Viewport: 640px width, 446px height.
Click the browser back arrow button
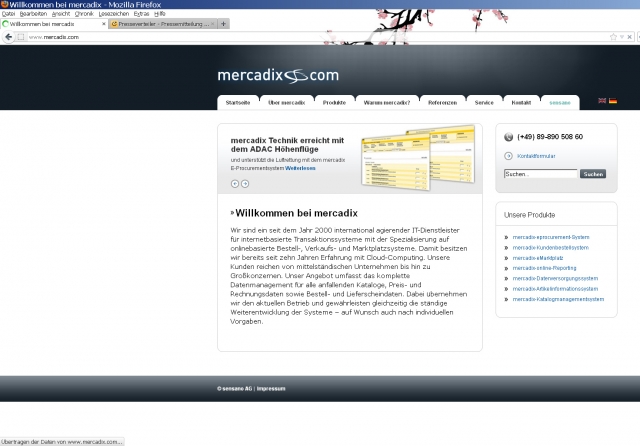pos(9,37)
